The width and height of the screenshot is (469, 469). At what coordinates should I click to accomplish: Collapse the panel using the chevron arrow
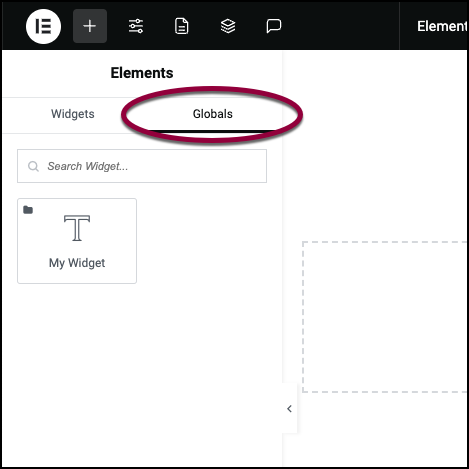coord(289,409)
